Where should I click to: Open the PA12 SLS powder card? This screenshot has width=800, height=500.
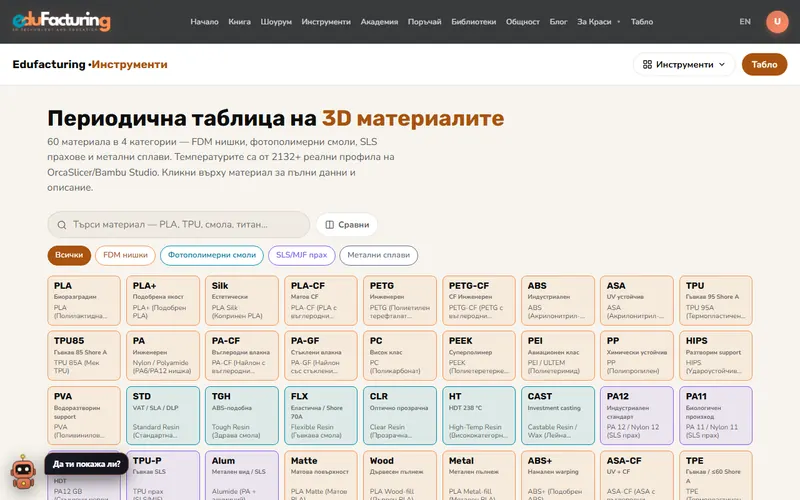637,415
